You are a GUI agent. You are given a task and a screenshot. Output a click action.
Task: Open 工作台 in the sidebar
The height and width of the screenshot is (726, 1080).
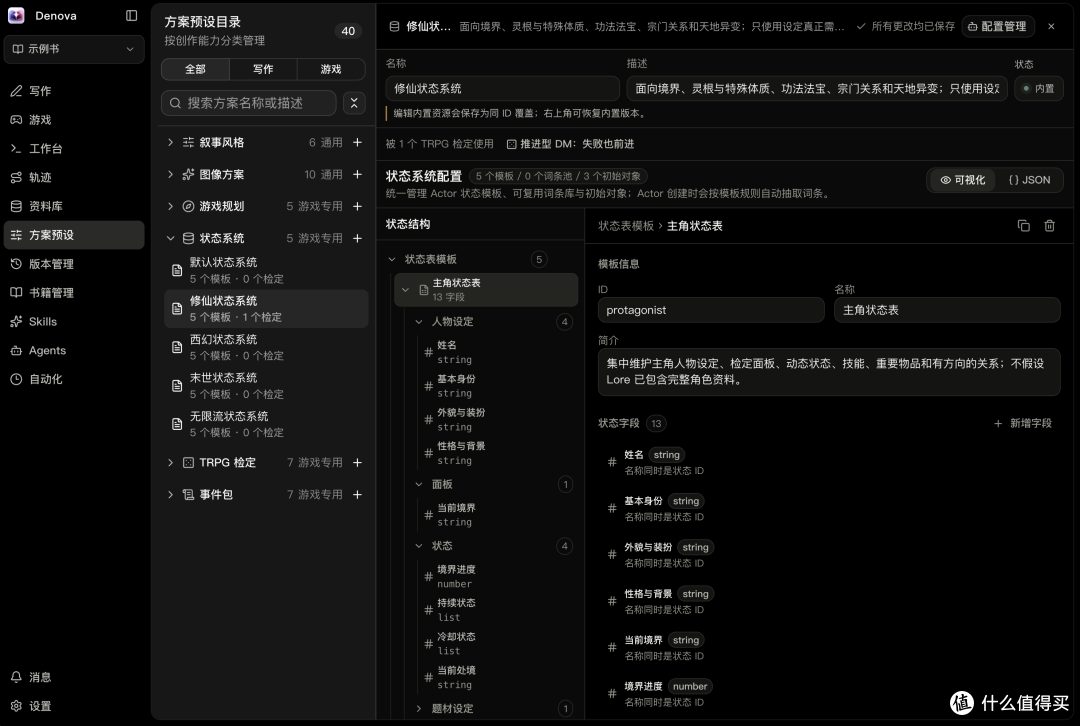point(74,149)
